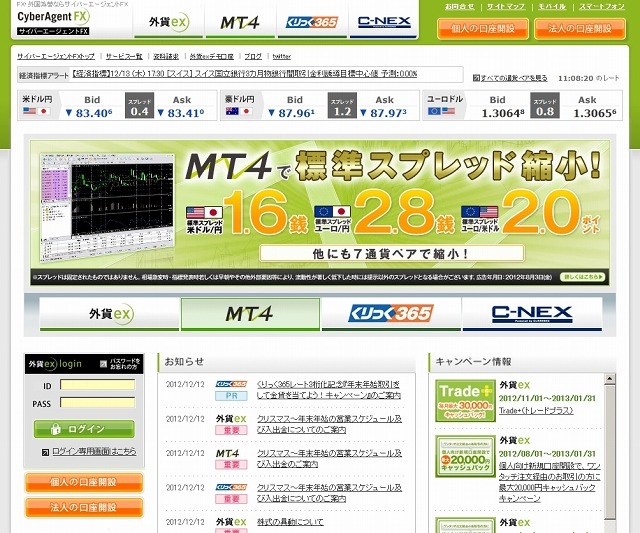Click the ユーロドル EU and US flags

(441, 111)
